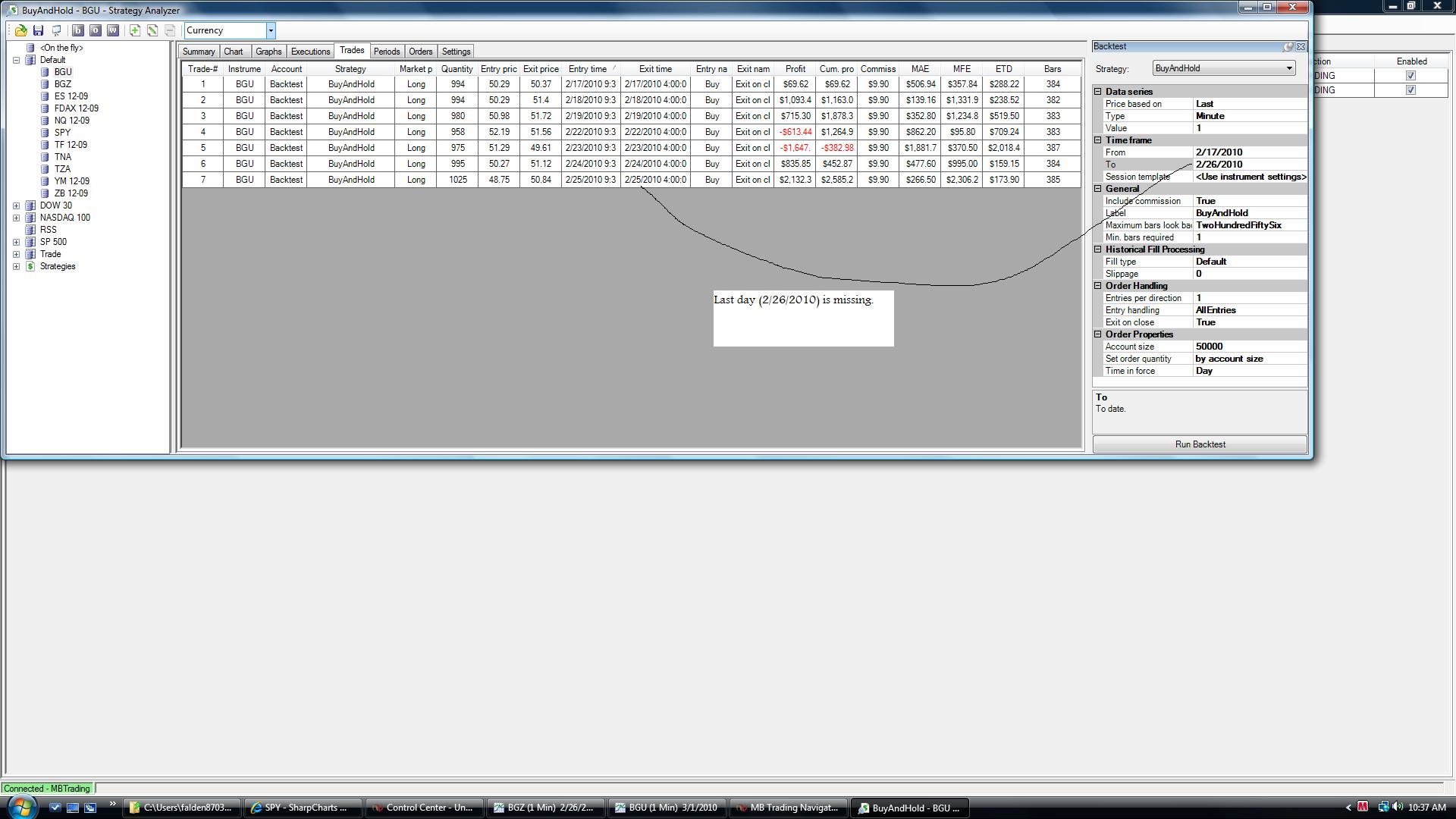The image size is (1456, 819).
Task: Toggle the second Enabled checkbox
Action: tap(1410, 90)
